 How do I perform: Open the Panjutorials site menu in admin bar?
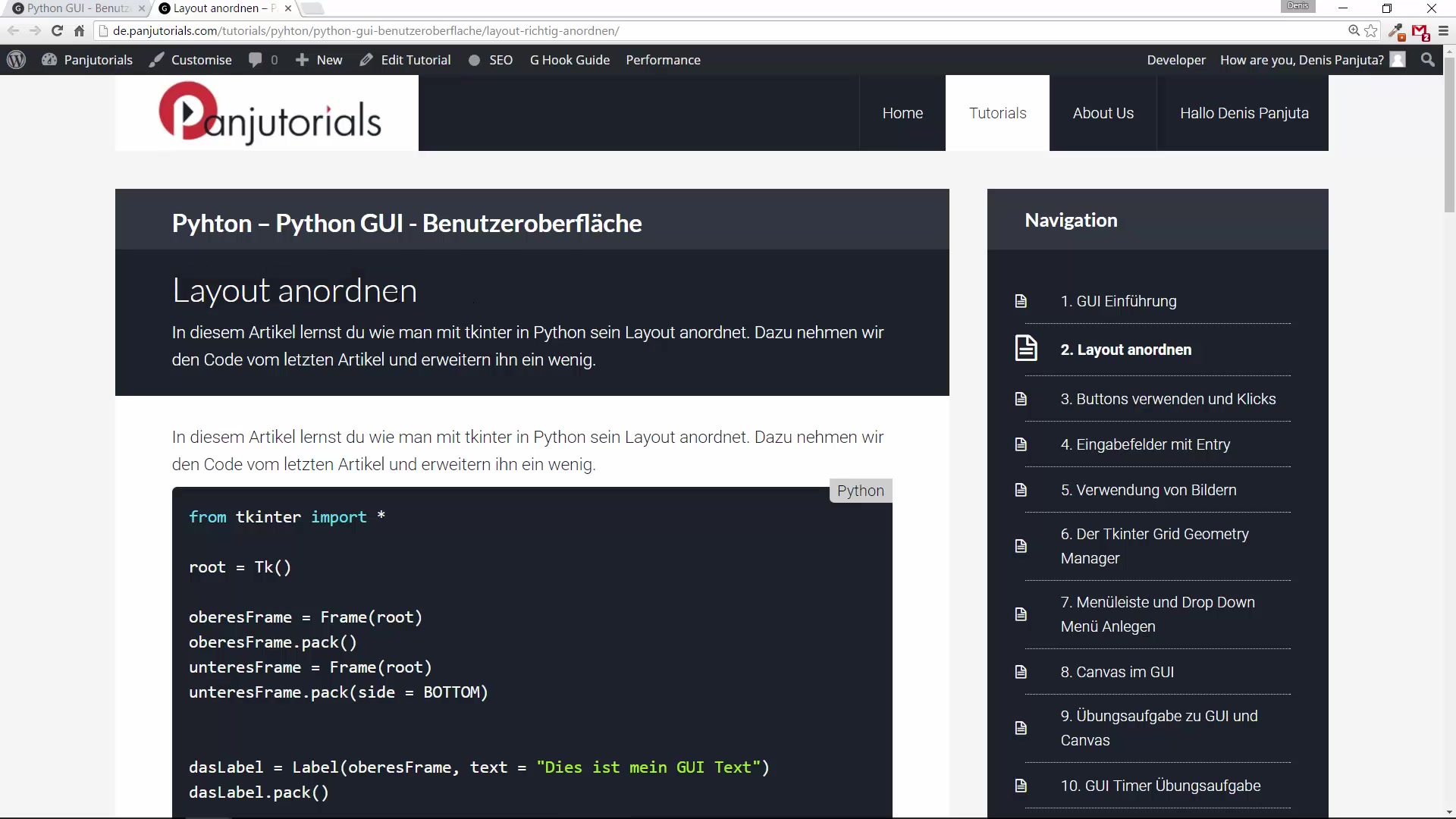[x=88, y=60]
